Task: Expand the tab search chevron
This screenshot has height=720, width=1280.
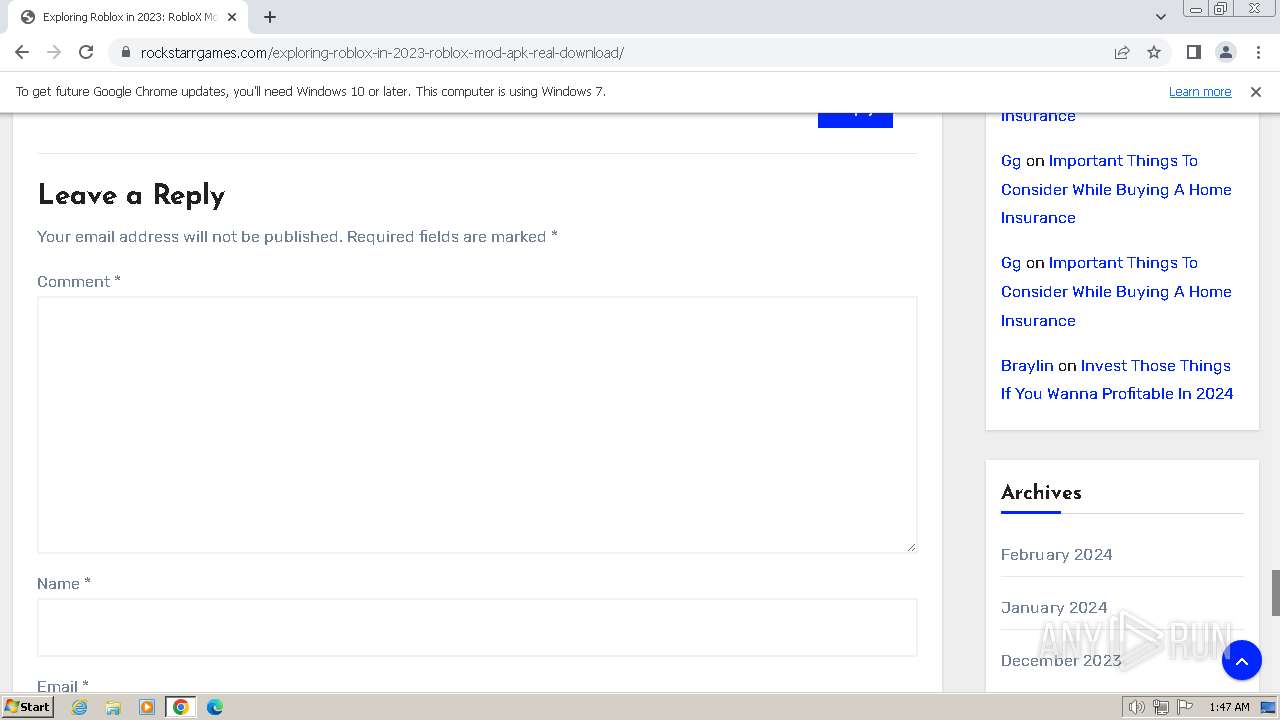Action: [x=1161, y=17]
